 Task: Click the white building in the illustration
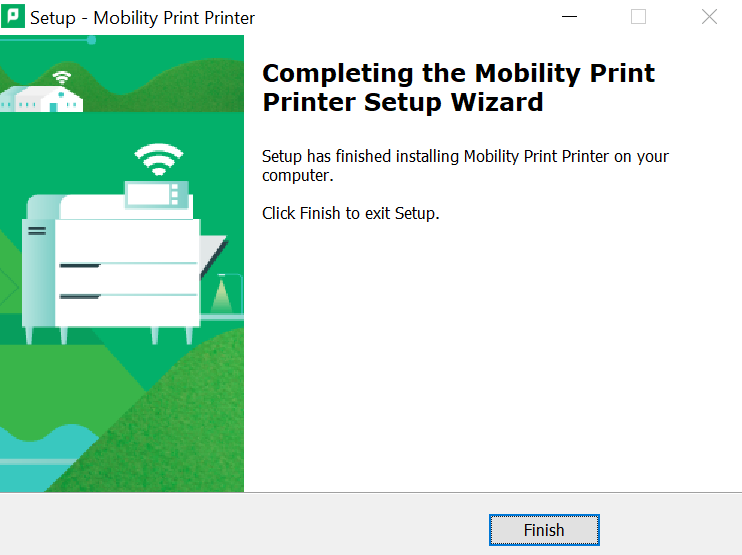pos(42,99)
